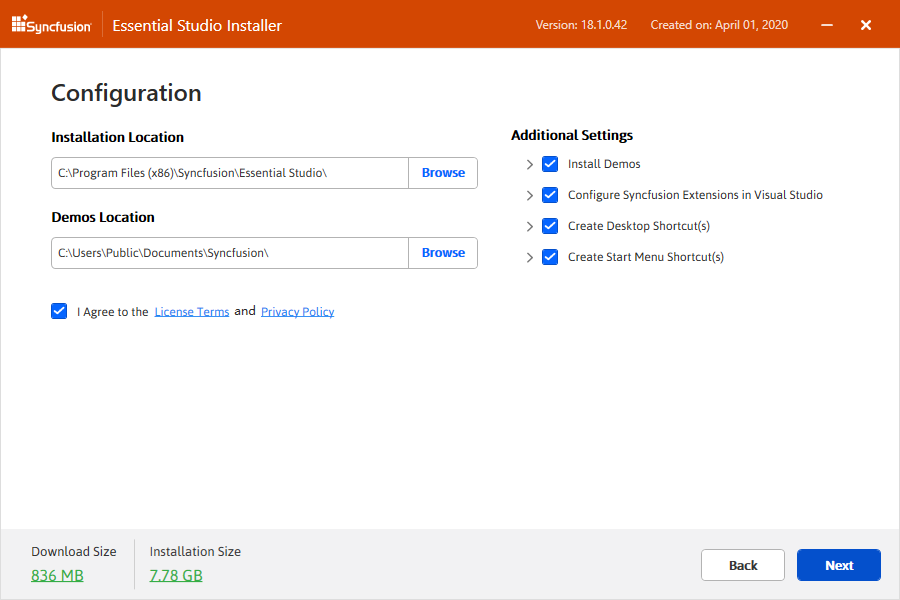Expand the Install Demos options chevron

tap(529, 165)
